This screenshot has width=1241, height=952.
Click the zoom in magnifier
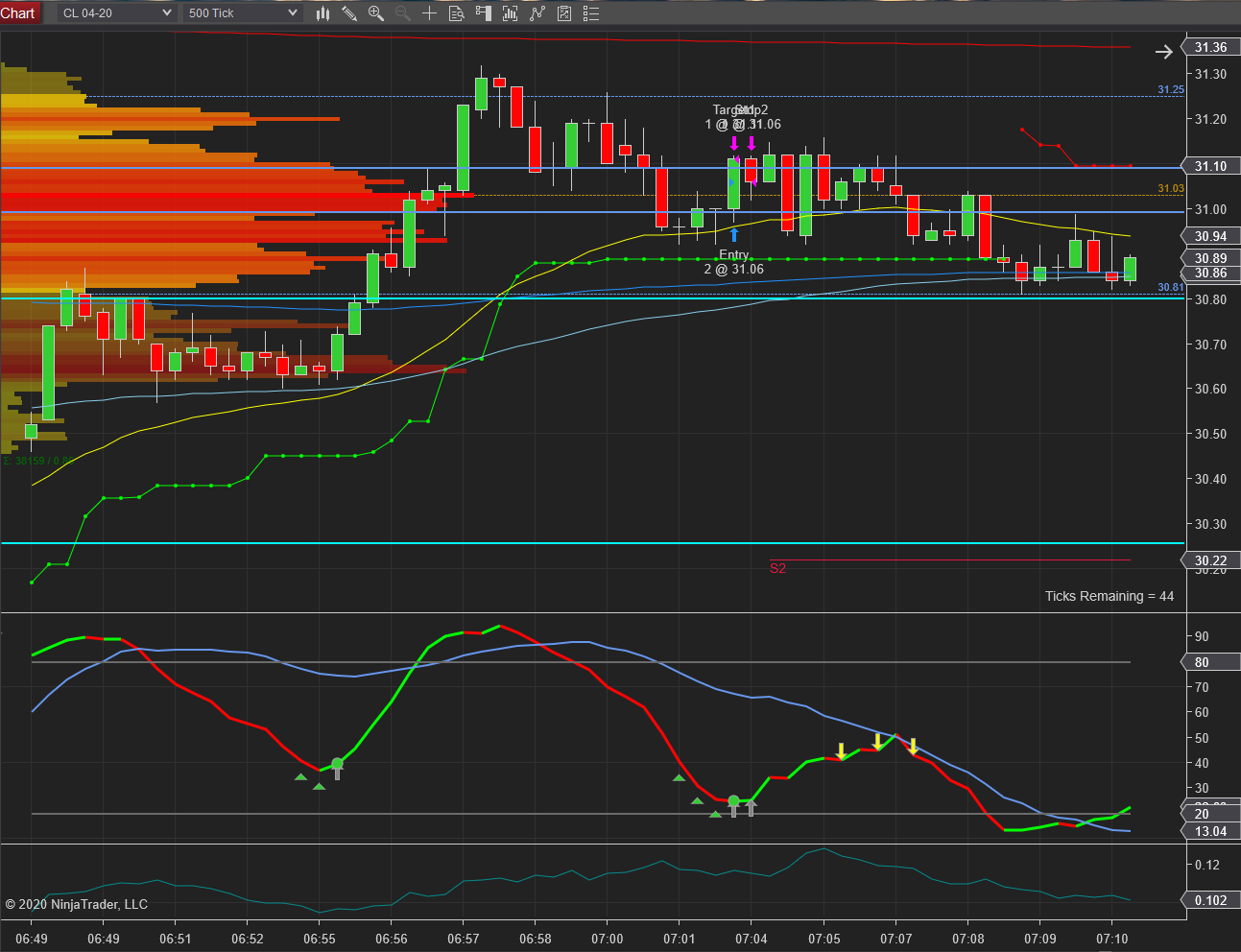click(376, 12)
